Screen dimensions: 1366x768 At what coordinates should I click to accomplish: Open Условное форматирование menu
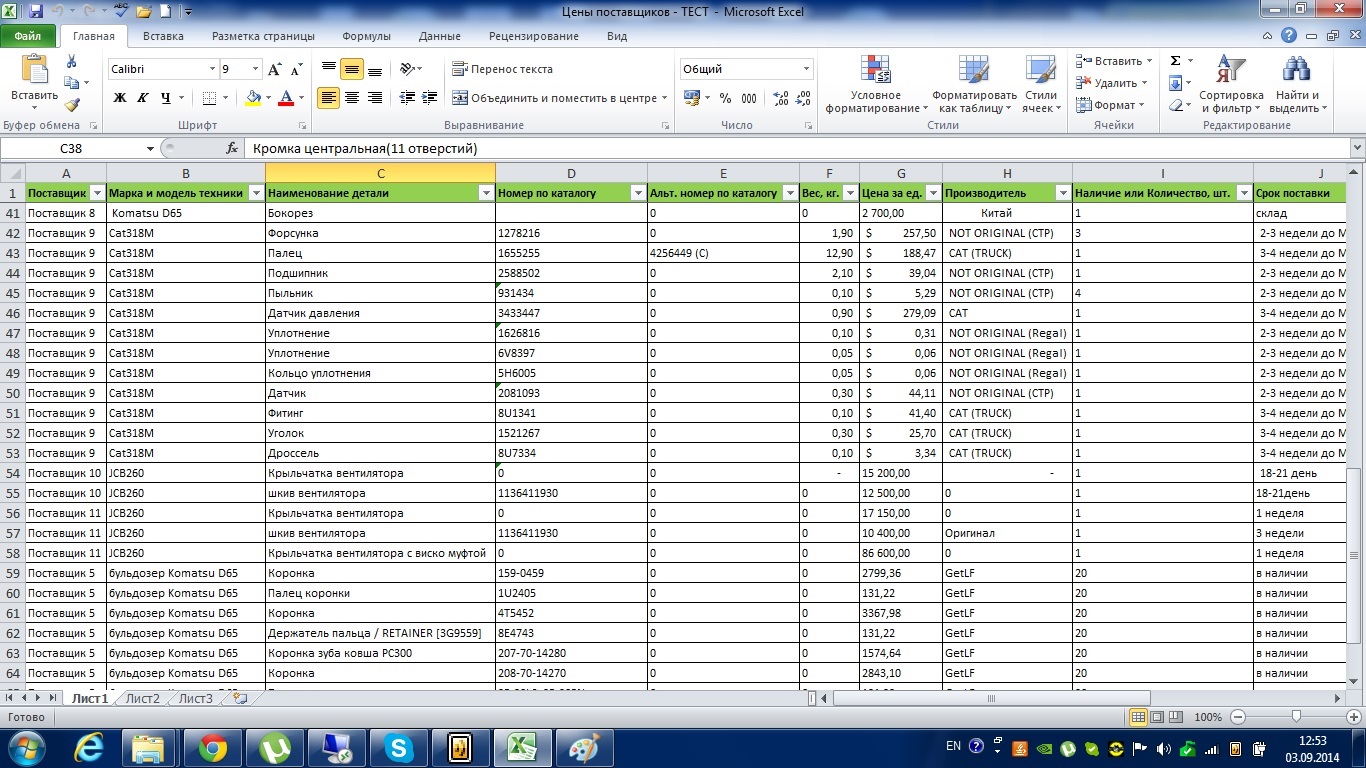coord(875,84)
